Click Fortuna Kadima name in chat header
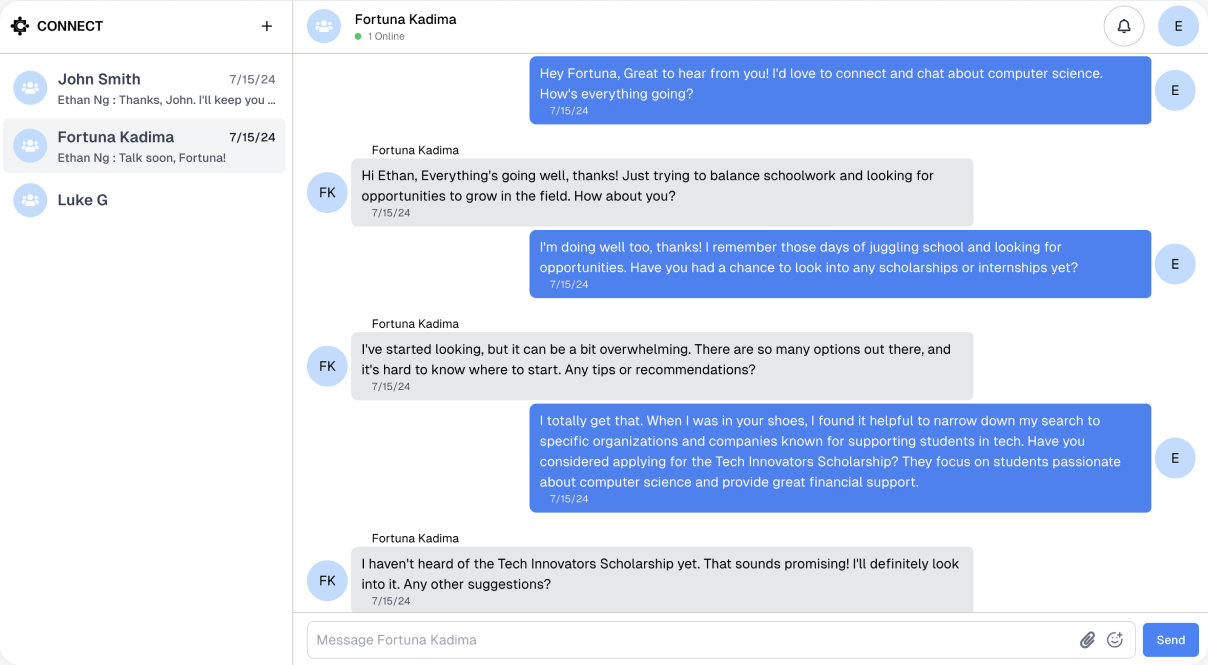This screenshot has width=1208, height=665. tap(406, 19)
